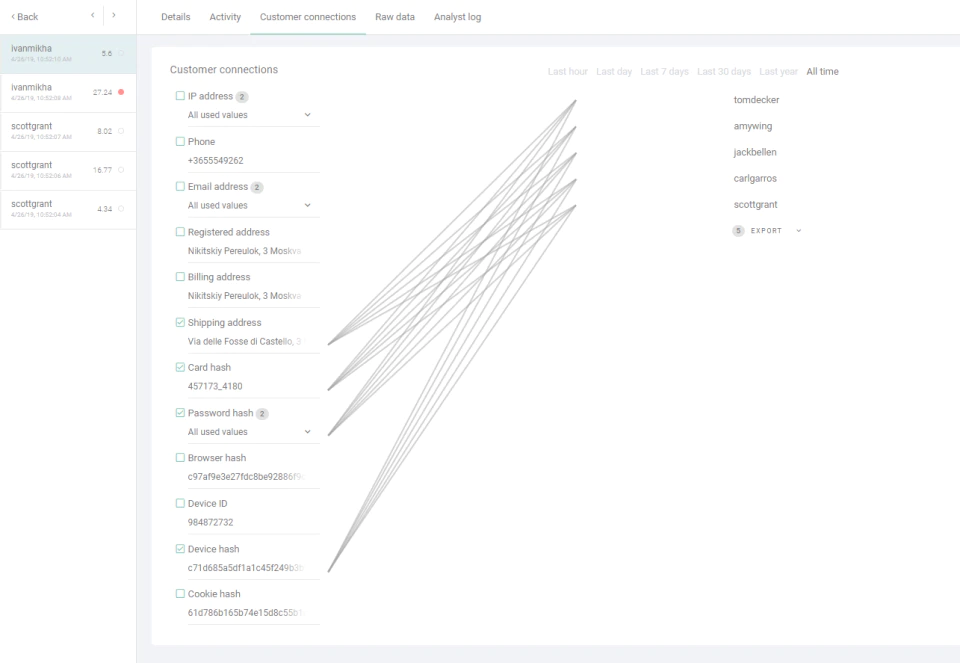960x663 pixels.
Task: Click the count badge next to EXPORT
Action: click(738, 231)
